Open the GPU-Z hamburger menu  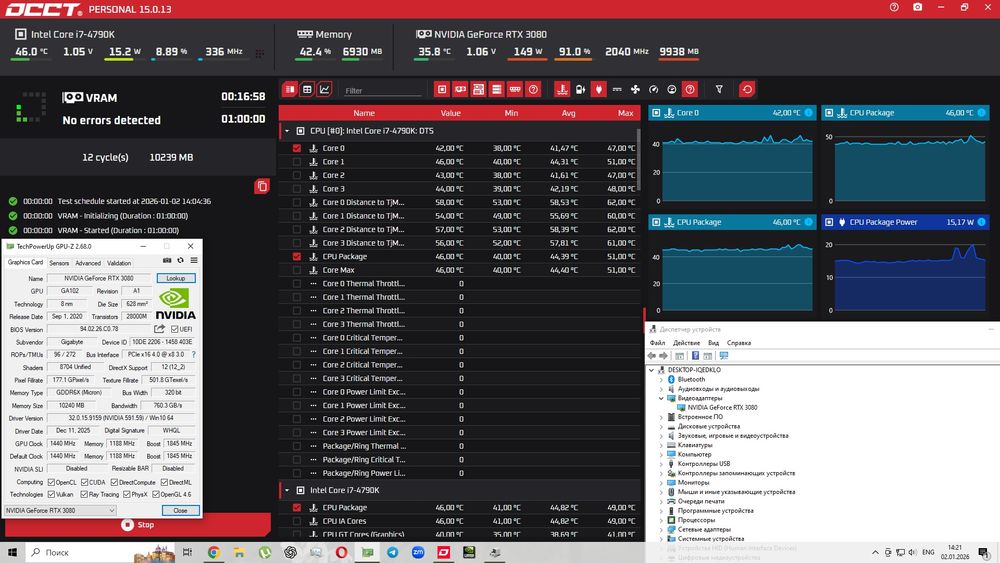pyautogui.click(x=194, y=260)
